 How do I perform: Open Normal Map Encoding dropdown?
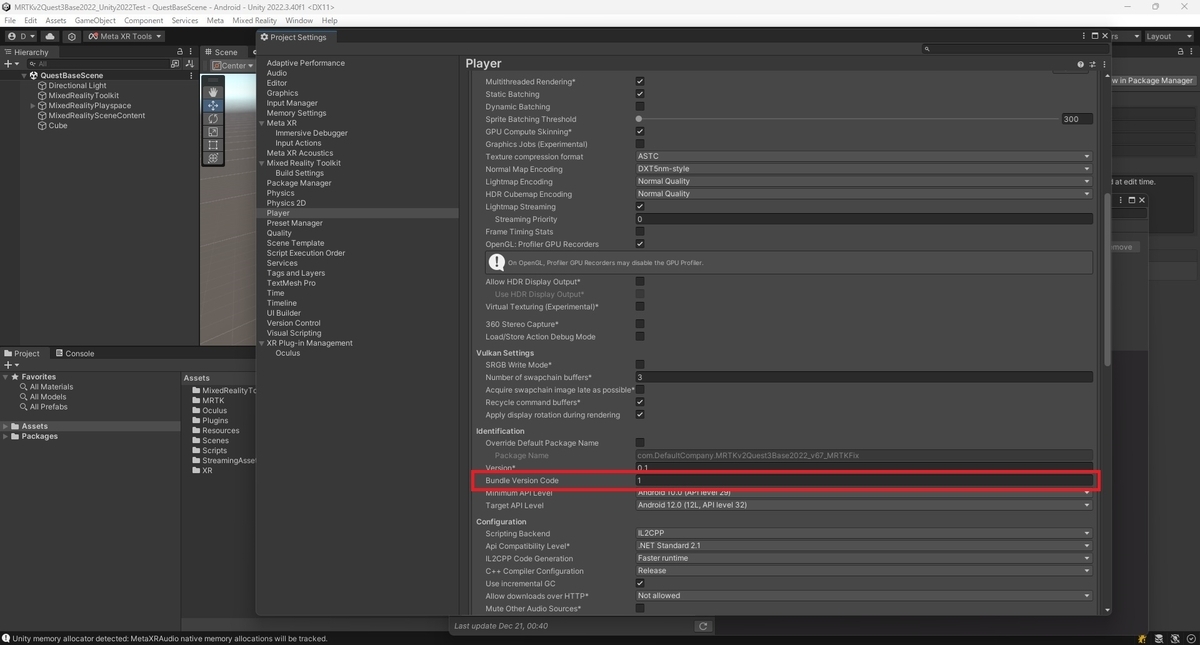coord(864,169)
